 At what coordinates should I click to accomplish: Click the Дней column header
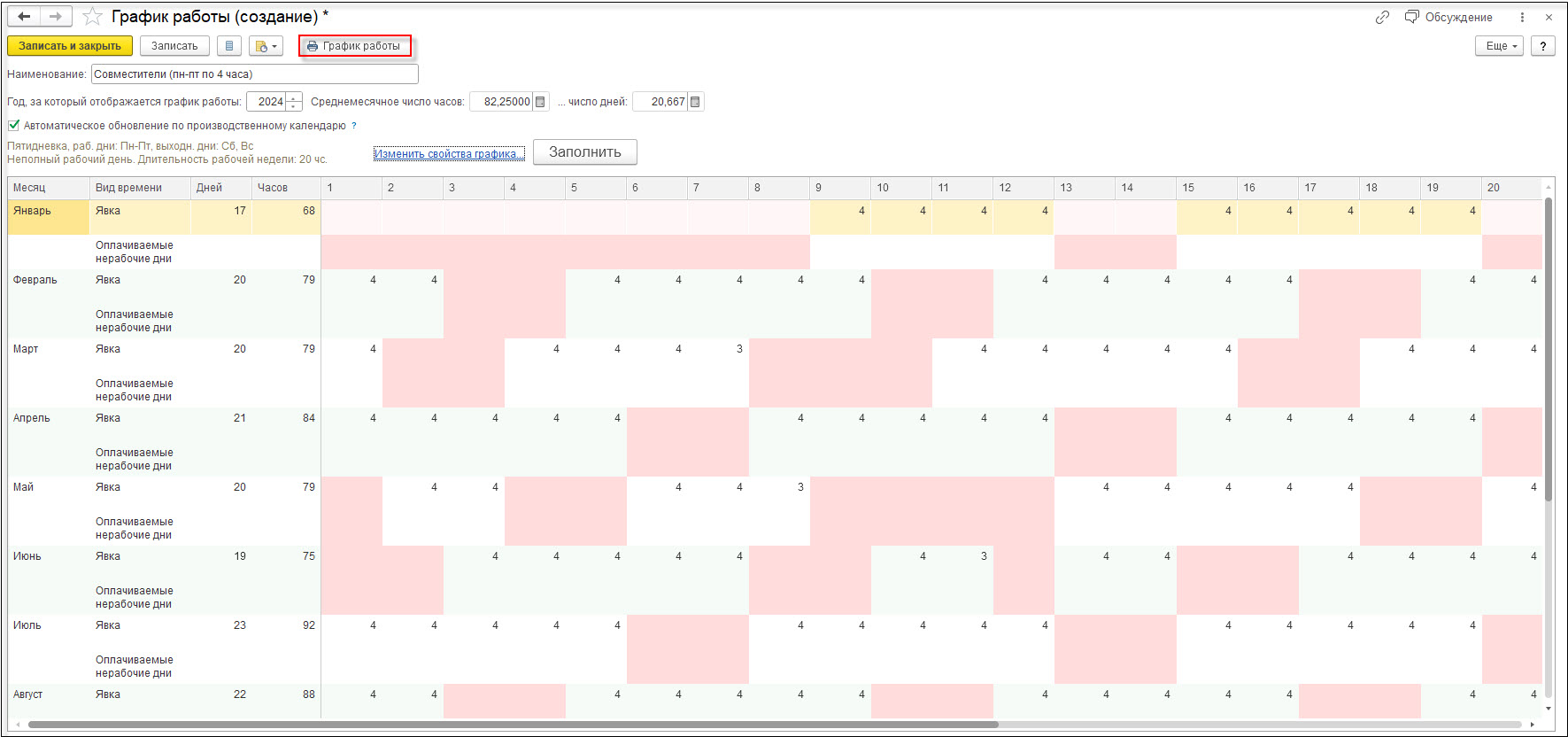point(221,188)
